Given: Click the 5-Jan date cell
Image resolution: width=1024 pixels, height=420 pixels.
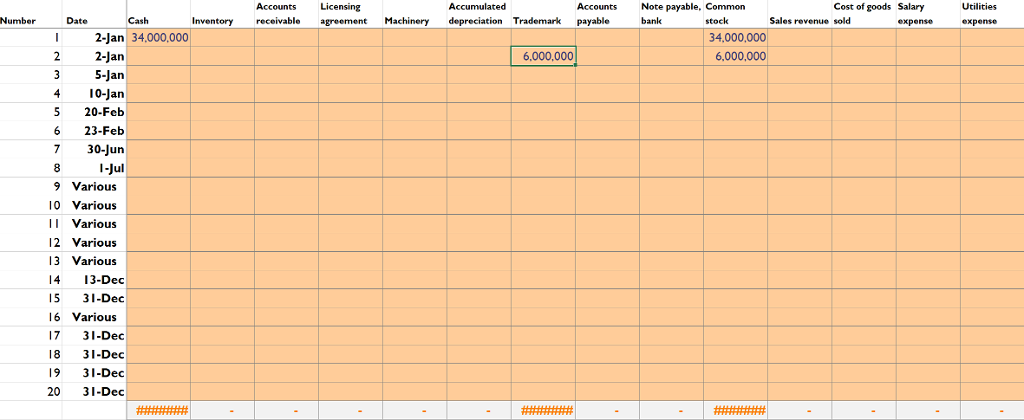Looking at the screenshot, I should coord(95,75).
